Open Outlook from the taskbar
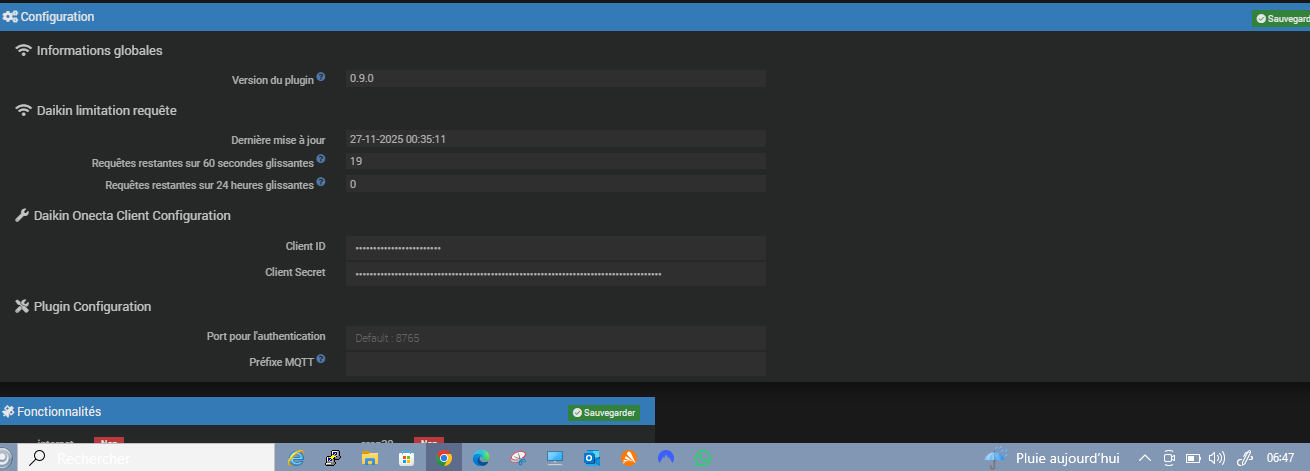This screenshot has height=471, width=1310. tap(592, 458)
